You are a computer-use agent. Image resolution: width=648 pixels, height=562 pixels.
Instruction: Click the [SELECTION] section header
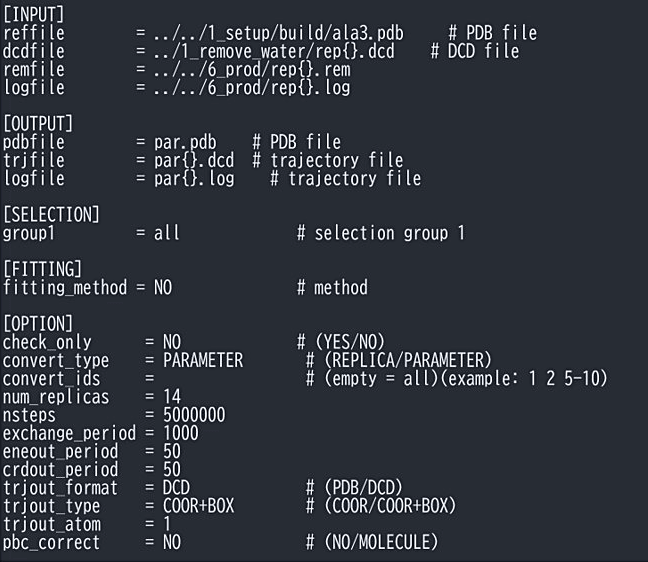(x=51, y=215)
